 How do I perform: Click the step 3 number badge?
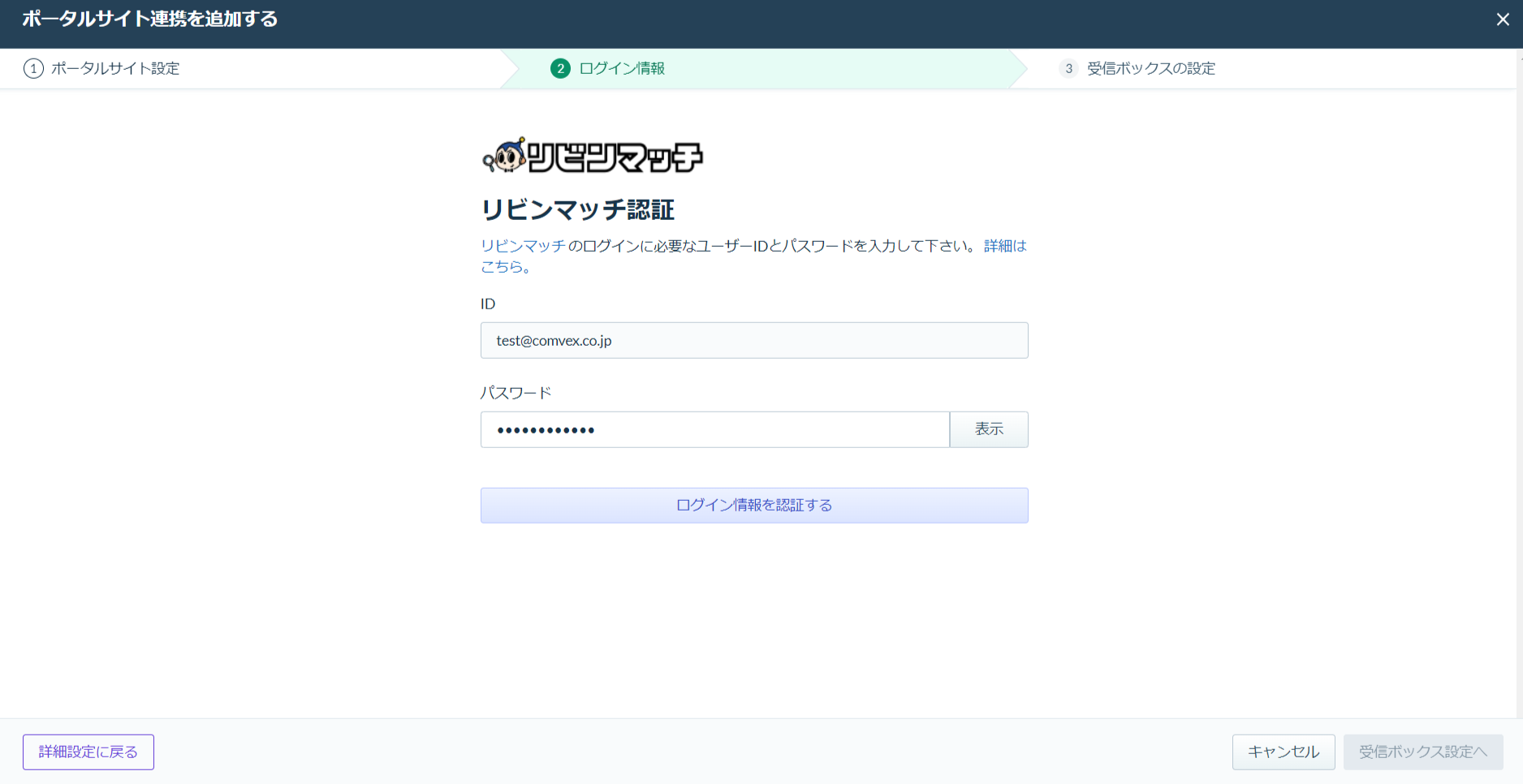click(x=1068, y=69)
